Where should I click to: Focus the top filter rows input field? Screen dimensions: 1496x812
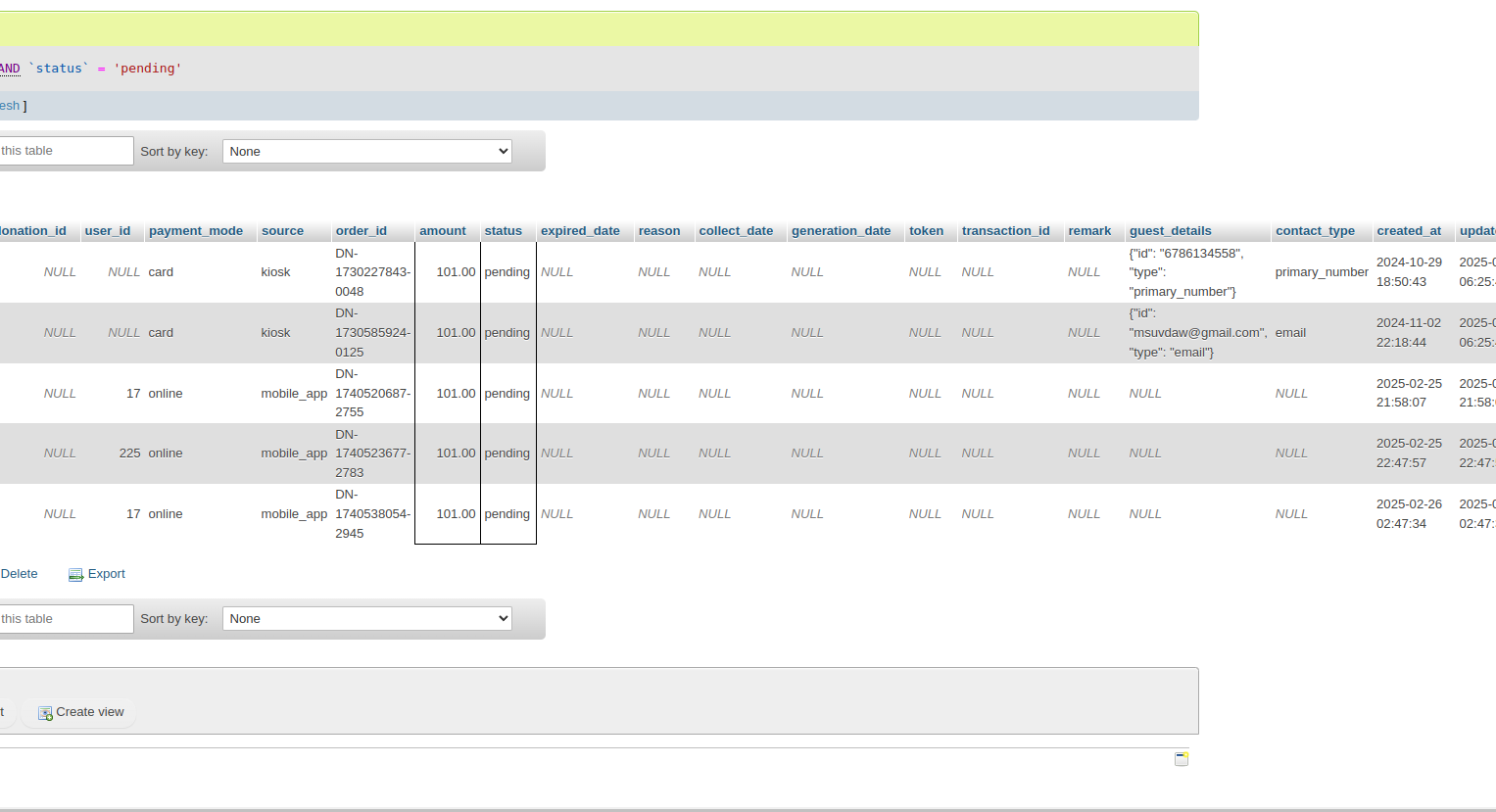[65, 151]
